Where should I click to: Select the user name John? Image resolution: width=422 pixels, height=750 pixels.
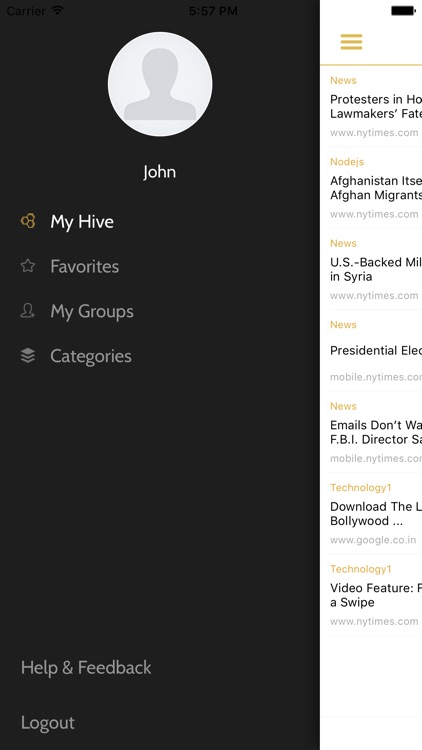point(160,172)
